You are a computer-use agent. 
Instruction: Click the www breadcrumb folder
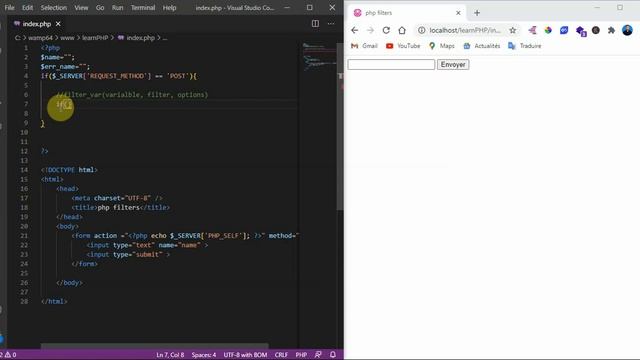click(67, 38)
